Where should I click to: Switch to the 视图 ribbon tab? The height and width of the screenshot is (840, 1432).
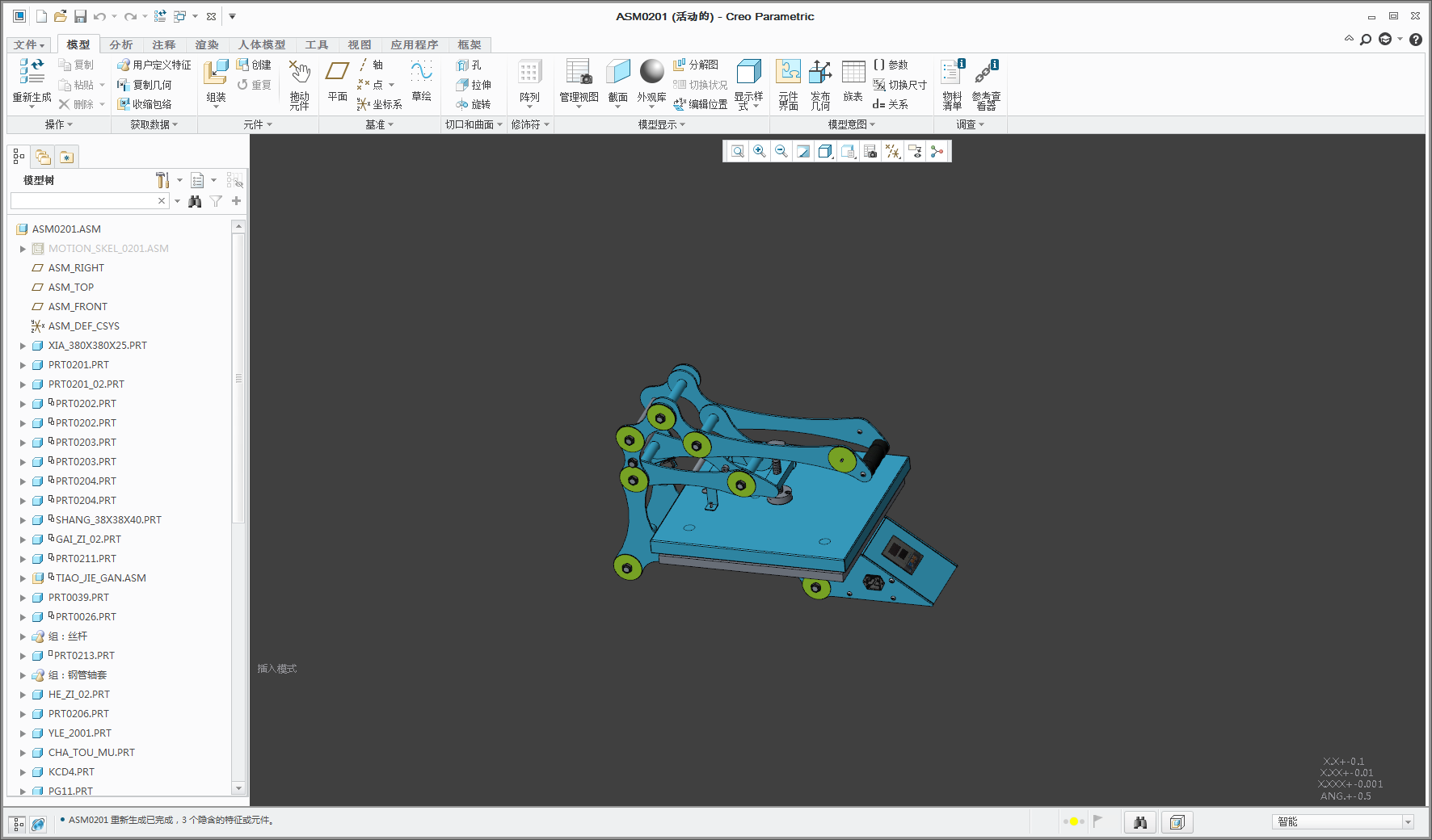coord(360,45)
